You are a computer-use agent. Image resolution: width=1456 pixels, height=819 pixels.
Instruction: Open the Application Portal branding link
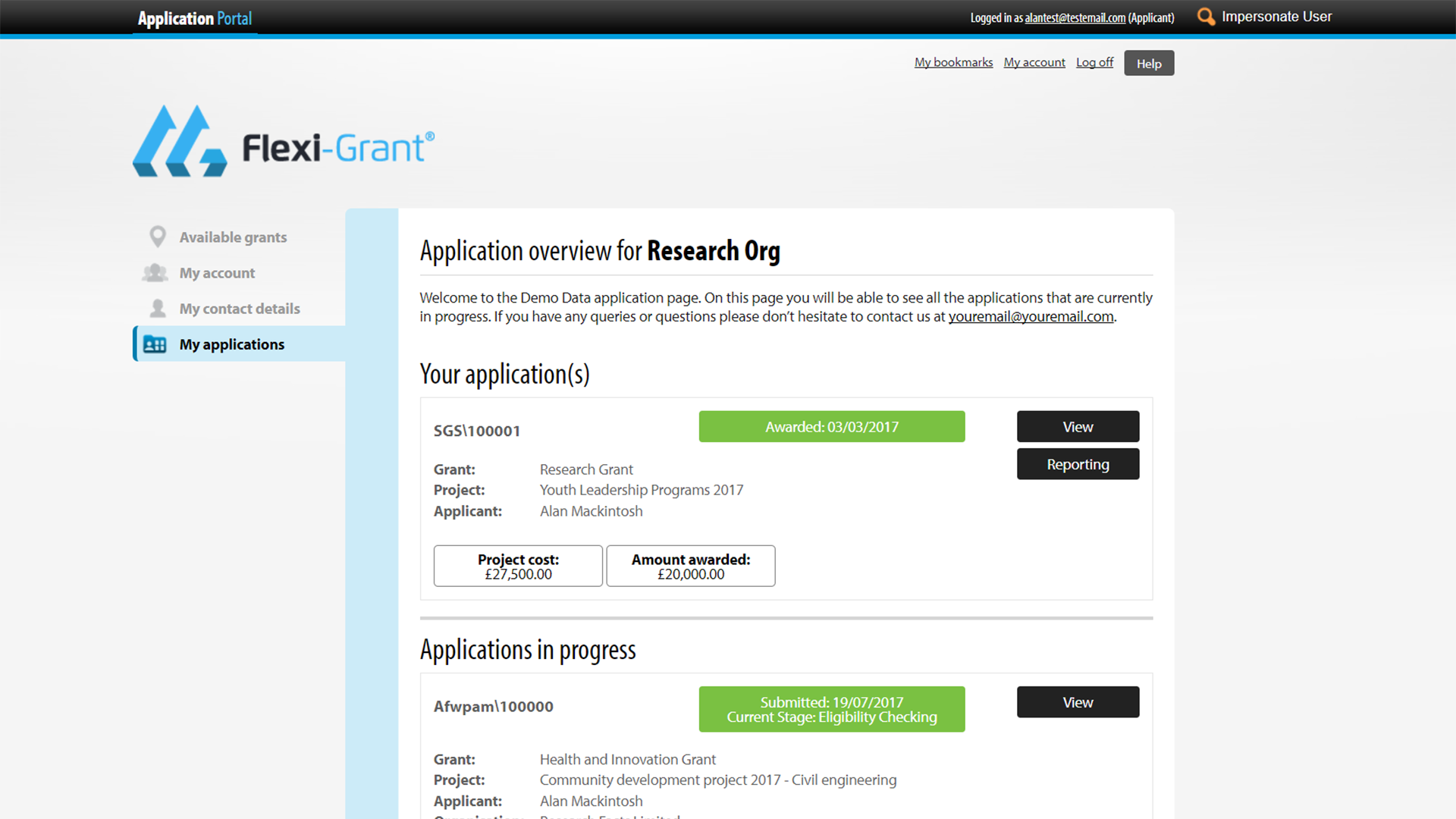(194, 17)
